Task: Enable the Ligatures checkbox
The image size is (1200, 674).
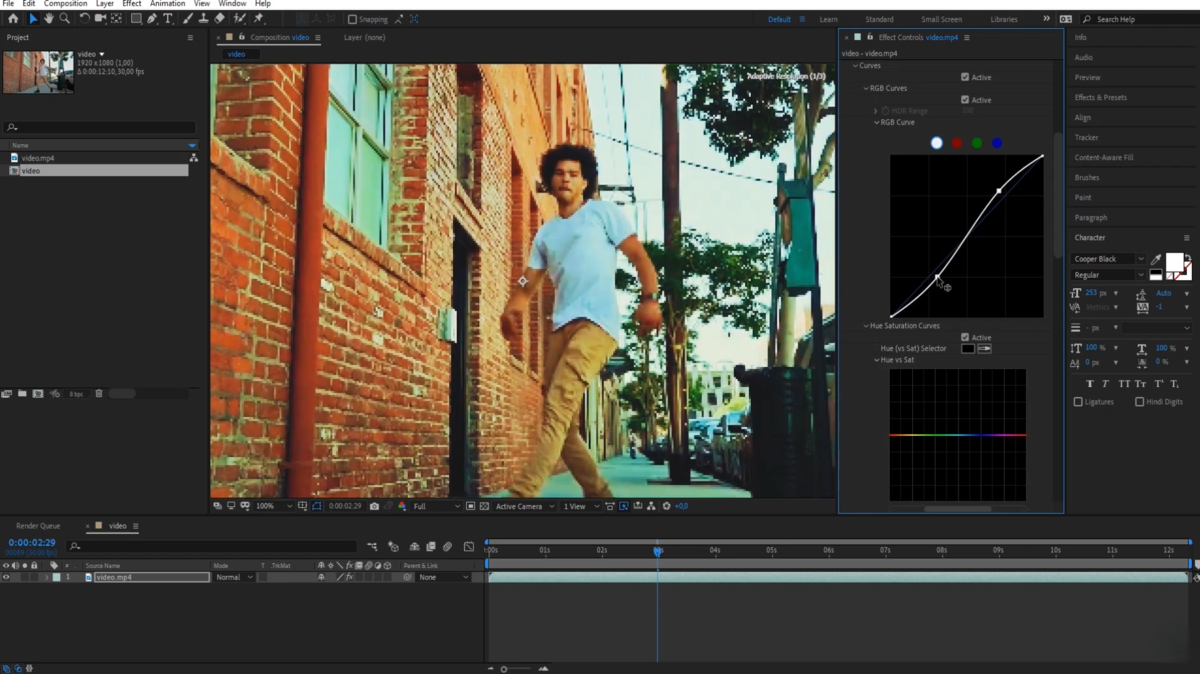Action: click(x=1078, y=402)
